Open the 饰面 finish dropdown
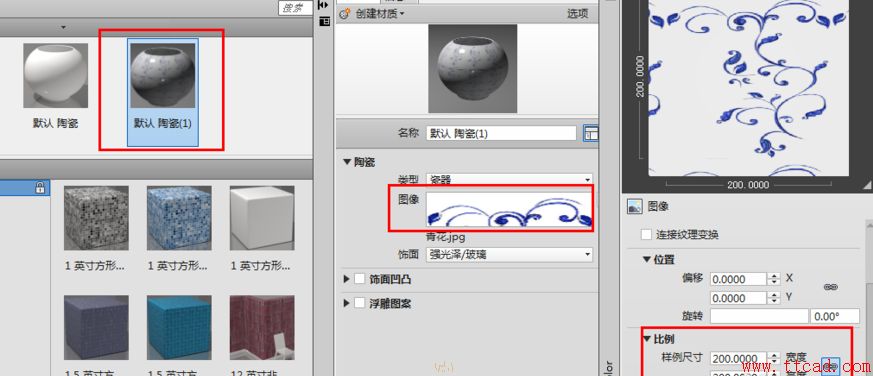This screenshot has width=873, height=376. (509, 255)
